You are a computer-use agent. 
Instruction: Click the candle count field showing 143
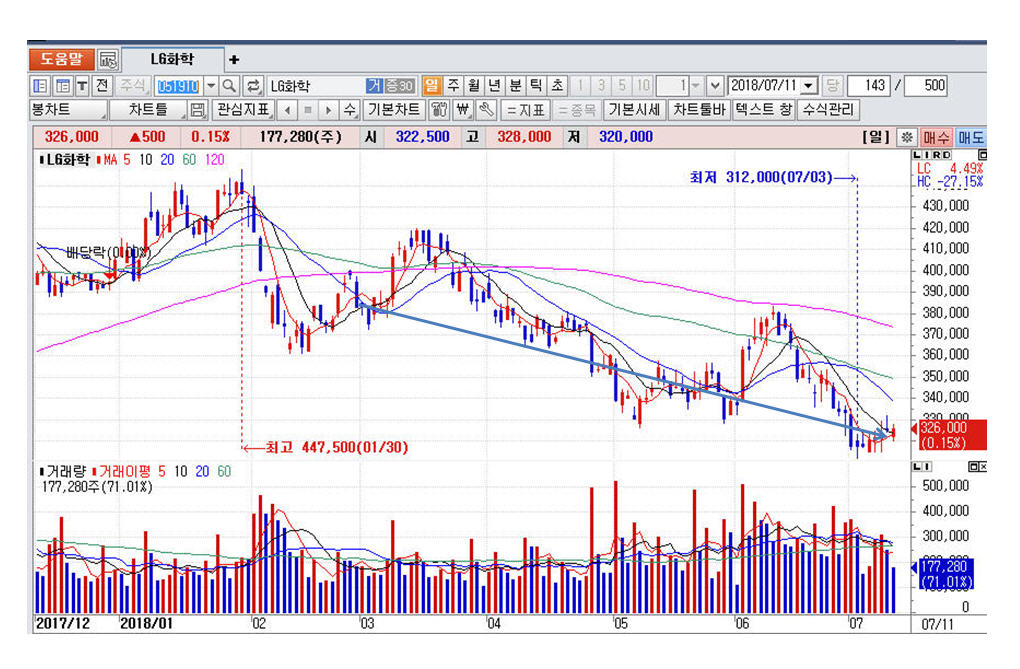point(872,86)
